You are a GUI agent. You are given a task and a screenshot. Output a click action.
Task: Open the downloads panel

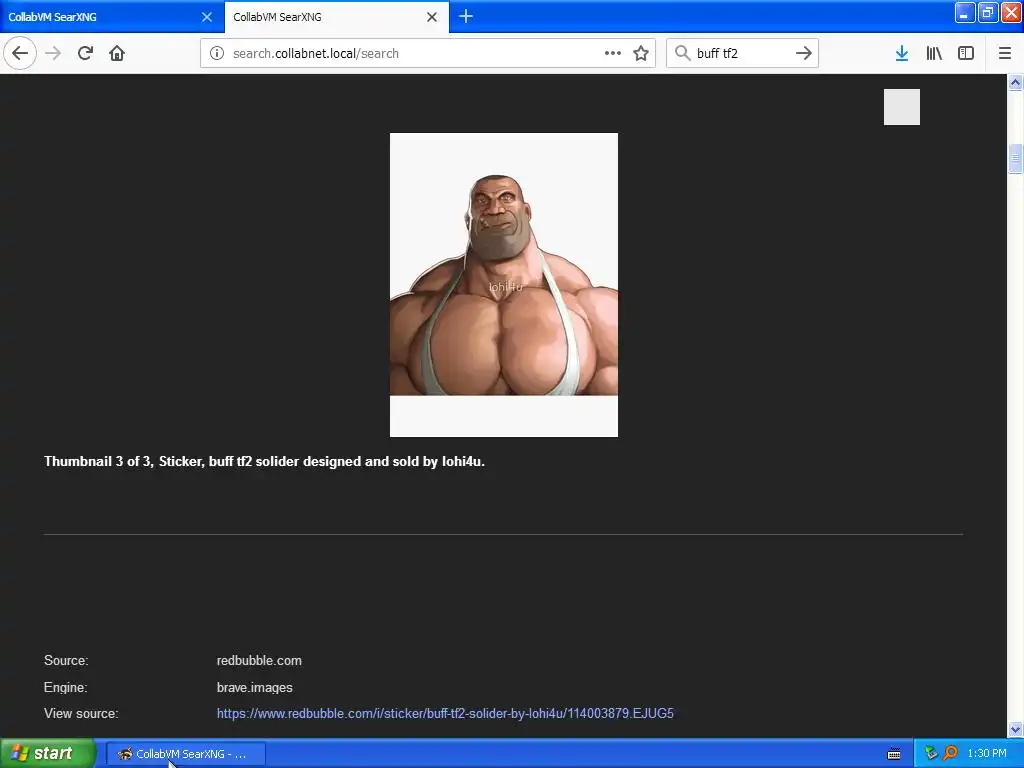pyautogui.click(x=902, y=54)
